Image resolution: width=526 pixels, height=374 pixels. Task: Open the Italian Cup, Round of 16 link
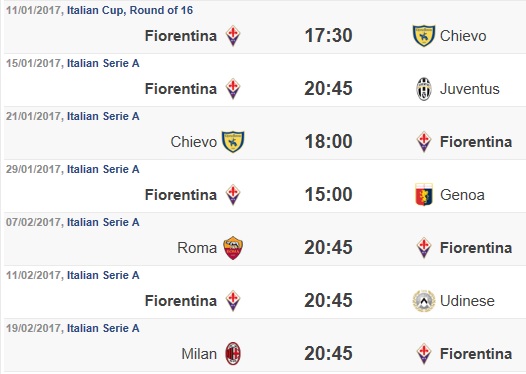130,10
